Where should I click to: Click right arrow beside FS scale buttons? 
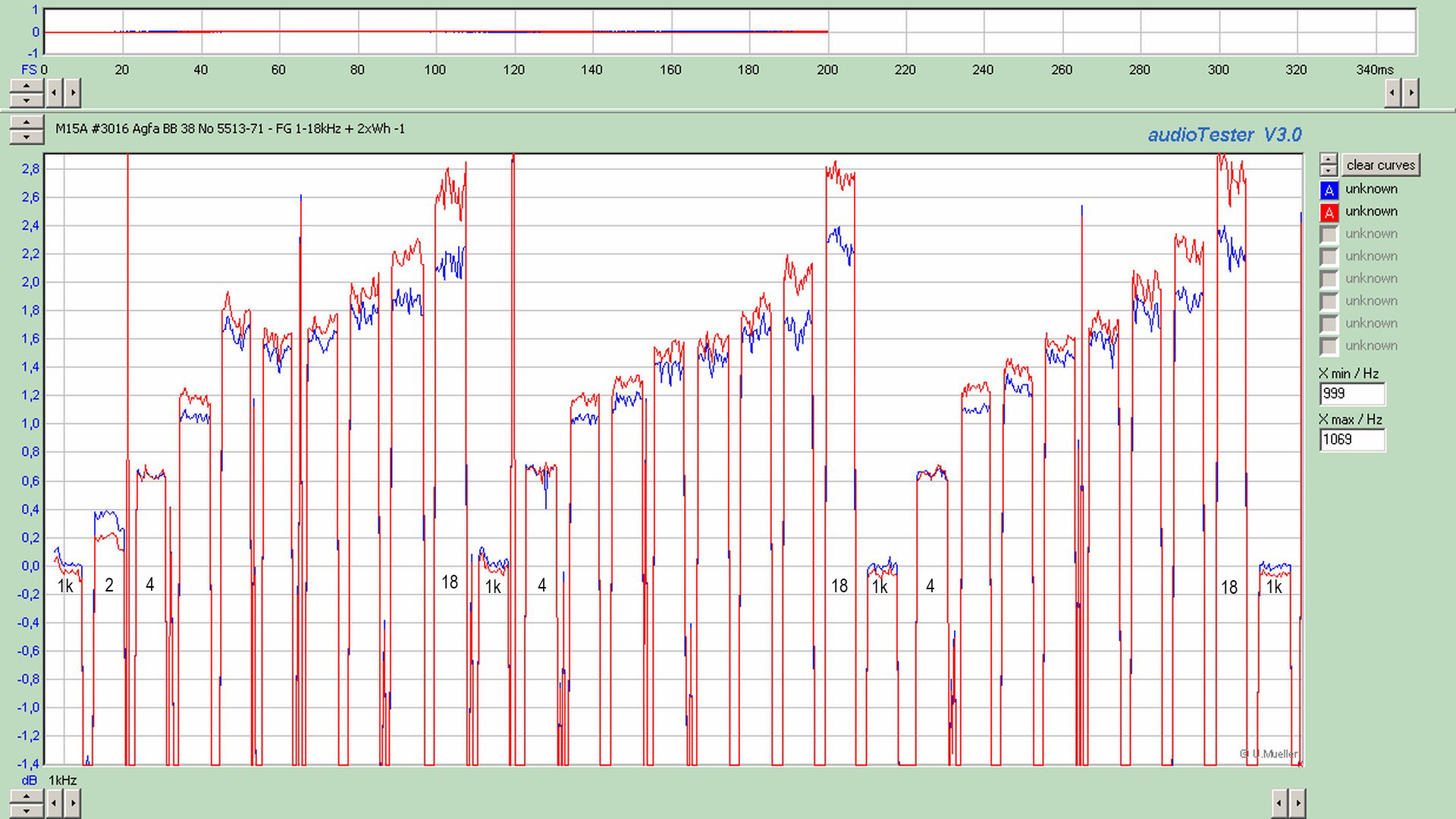click(x=73, y=93)
